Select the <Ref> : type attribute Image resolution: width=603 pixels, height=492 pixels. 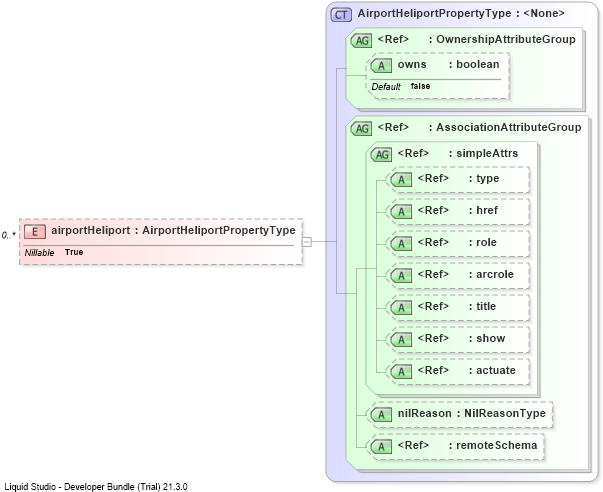point(458,178)
